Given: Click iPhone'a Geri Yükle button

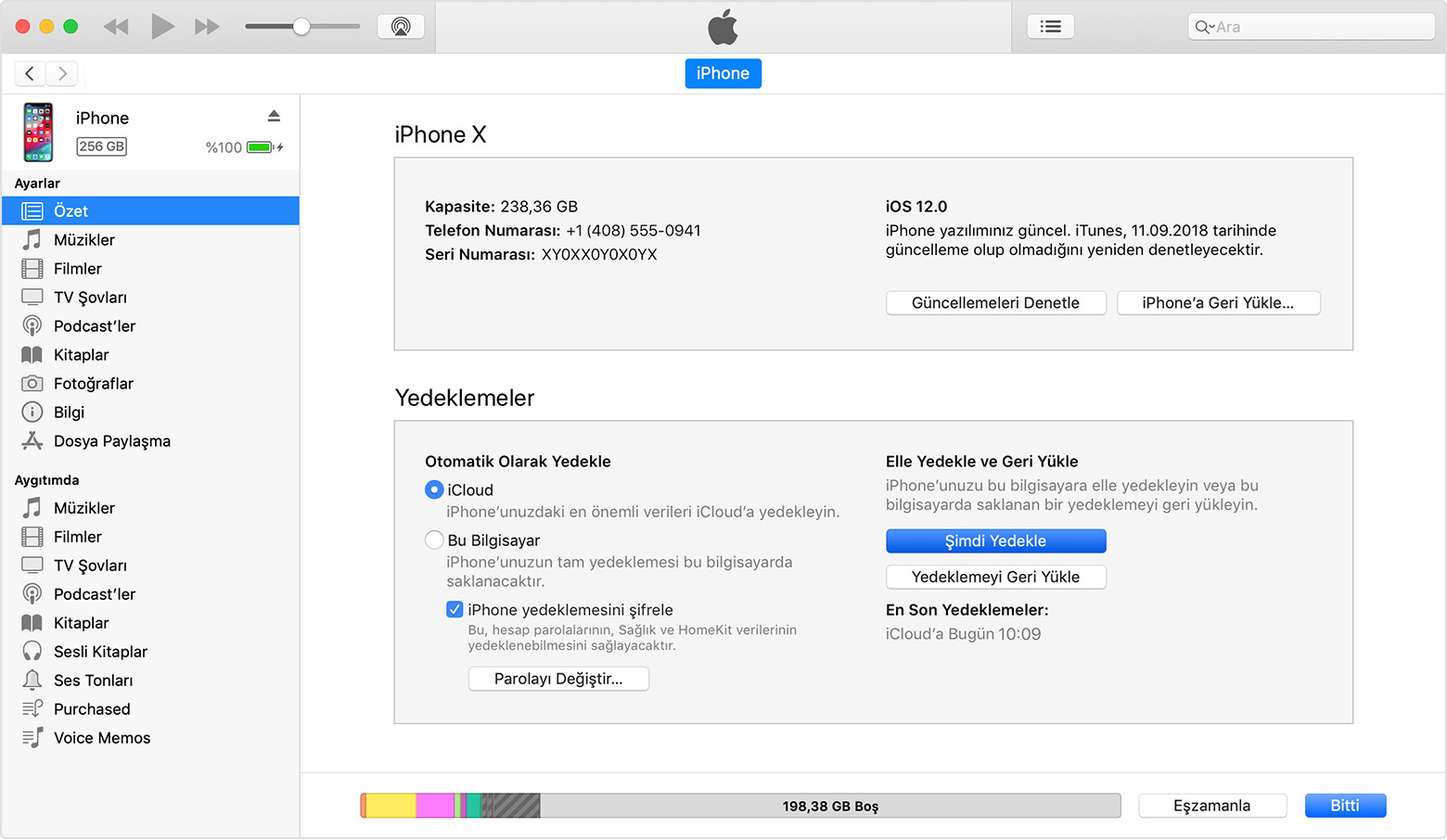Looking at the screenshot, I should pyautogui.click(x=1218, y=302).
